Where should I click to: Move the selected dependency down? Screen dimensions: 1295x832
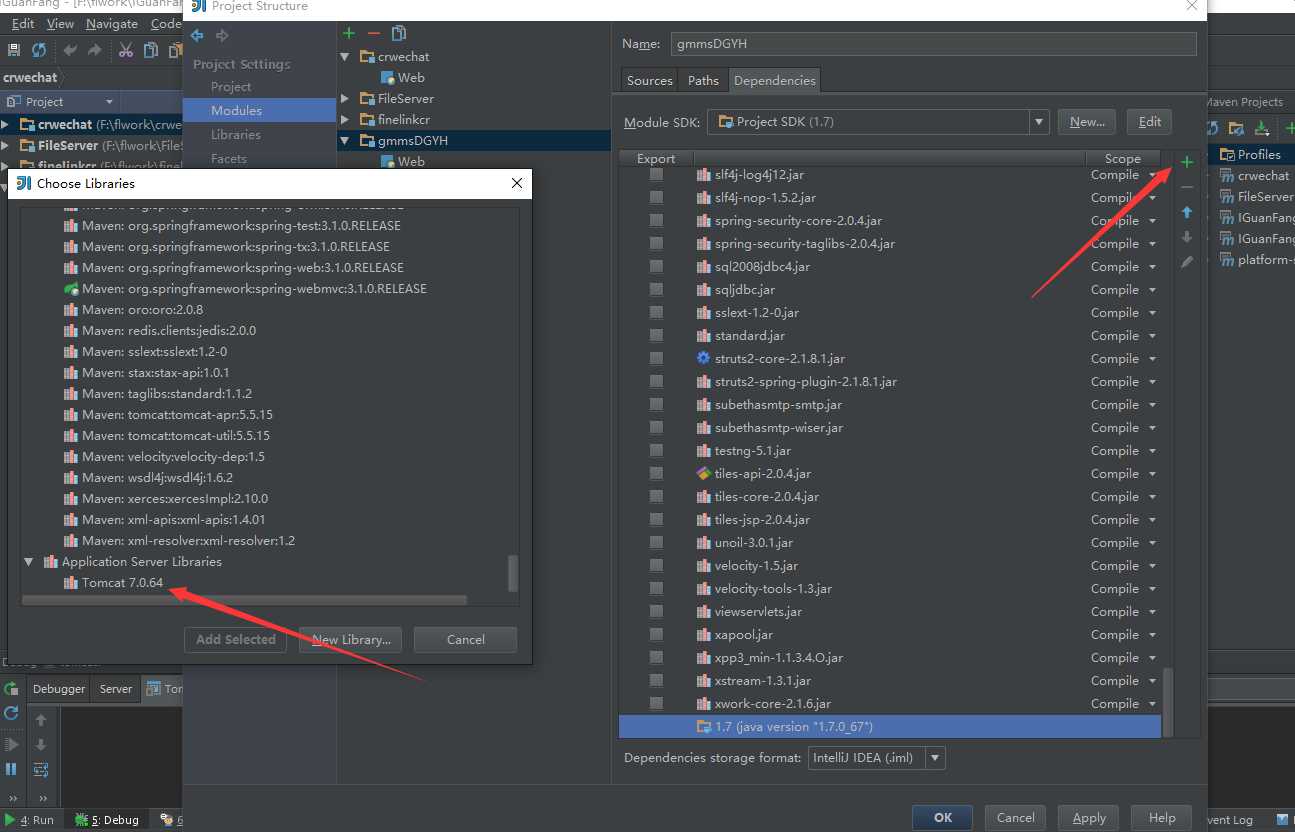pyautogui.click(x=1187, y=237)
